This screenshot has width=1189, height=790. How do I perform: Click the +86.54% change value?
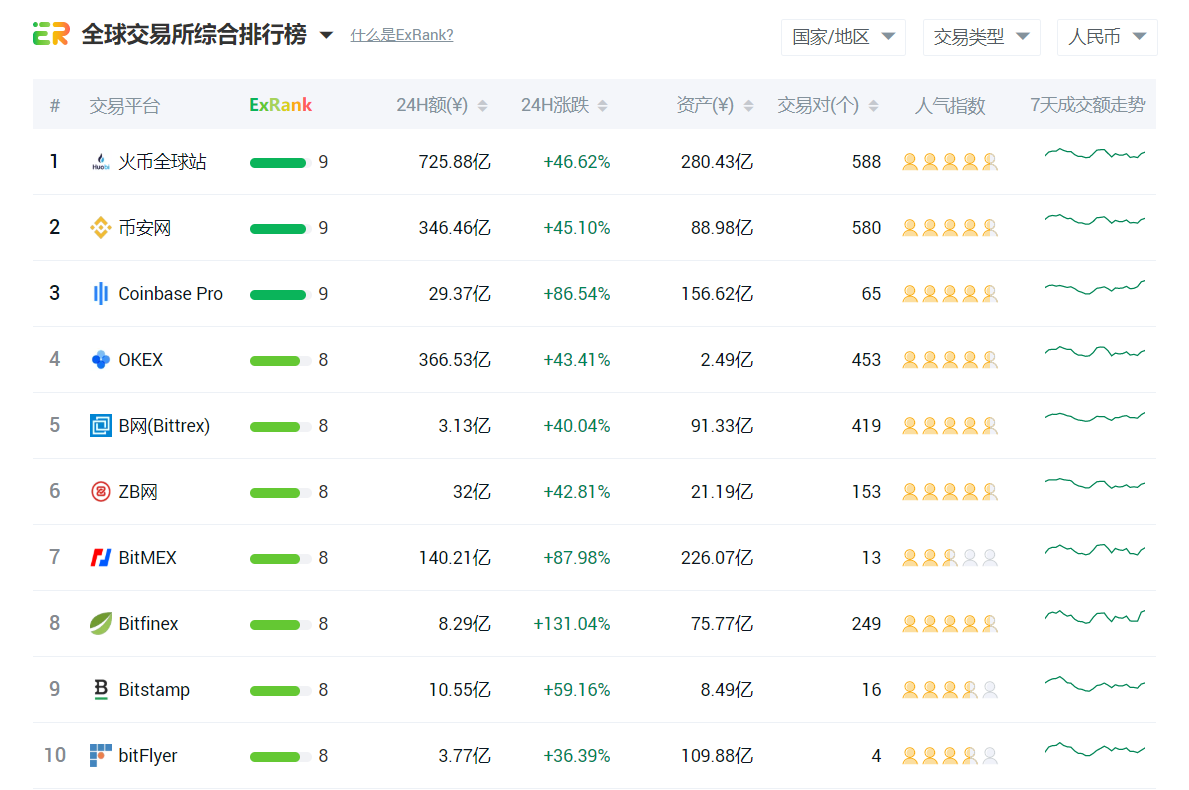(576, 293)
